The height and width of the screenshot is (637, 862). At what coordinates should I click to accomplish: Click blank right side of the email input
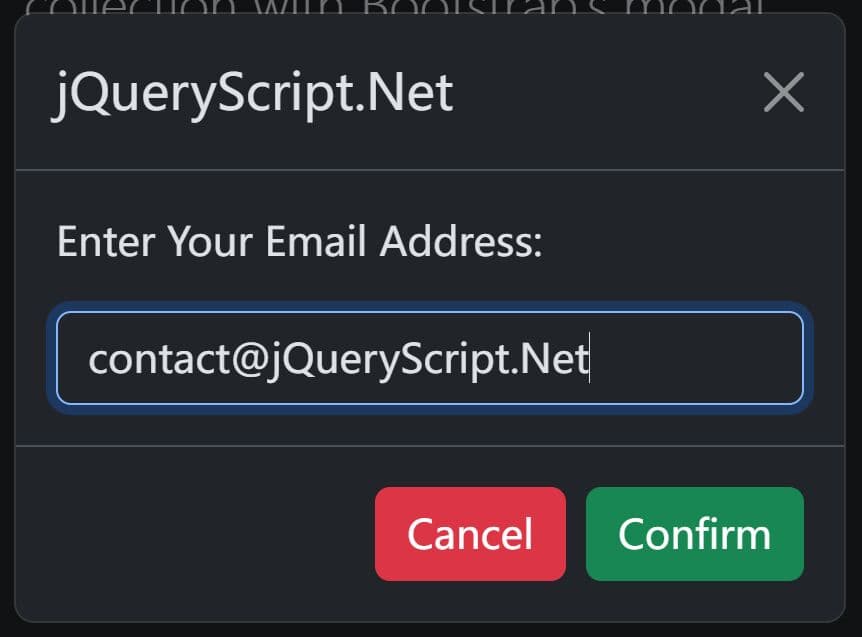695,358
